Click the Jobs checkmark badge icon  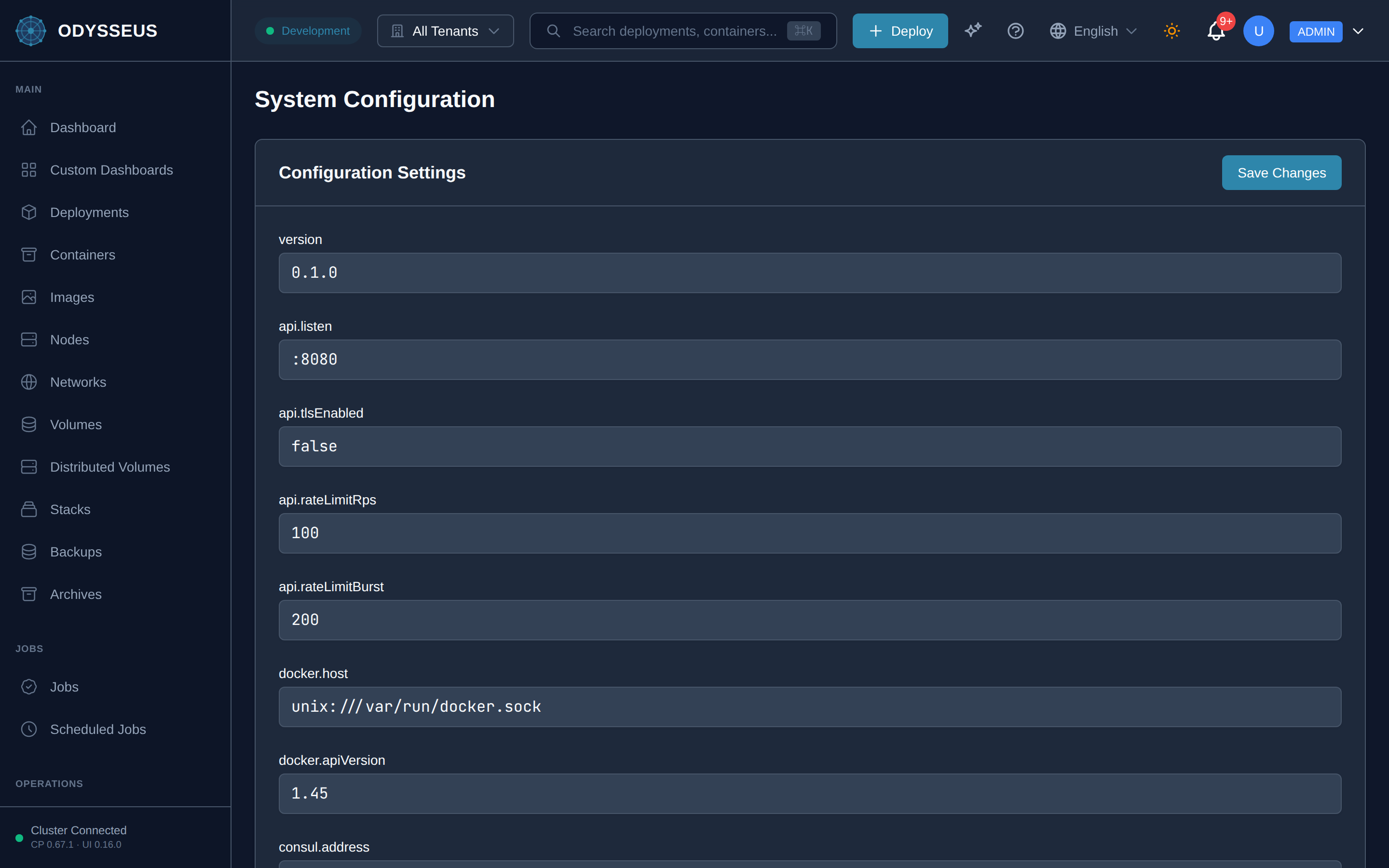[x=29, y=687]
